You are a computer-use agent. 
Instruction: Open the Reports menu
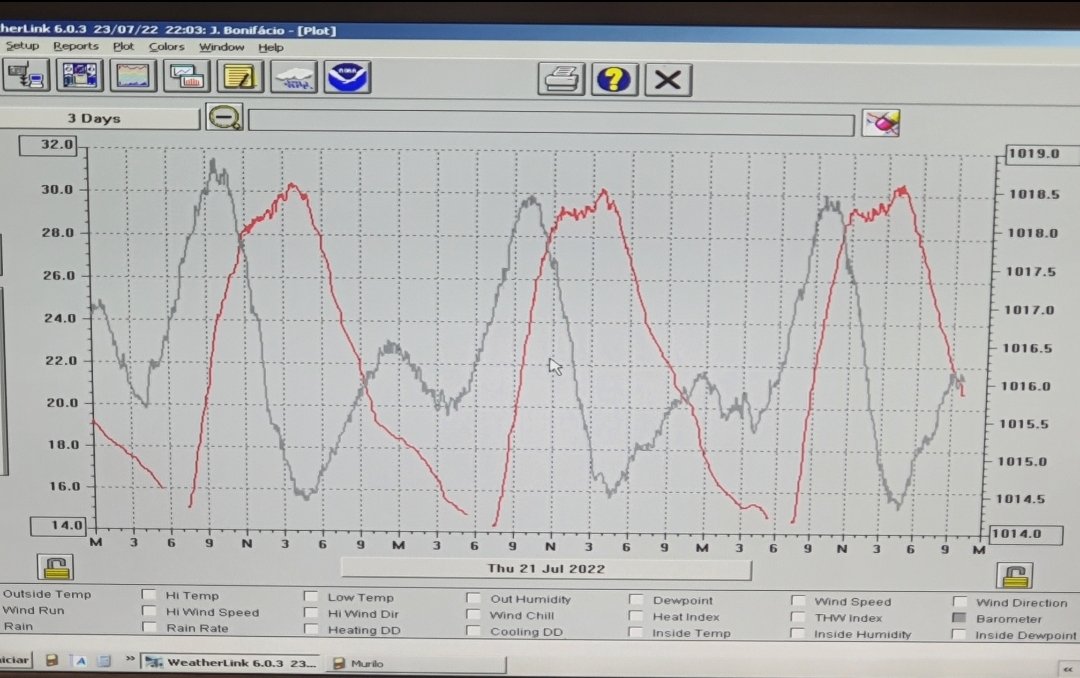[76, 46]
